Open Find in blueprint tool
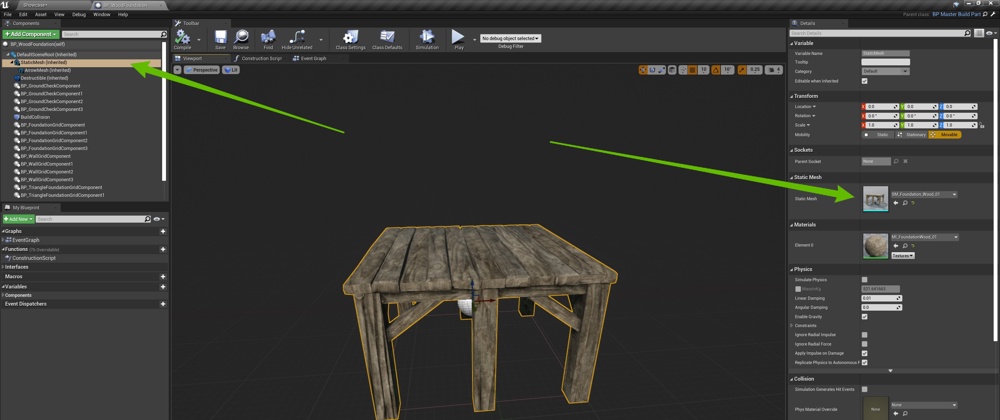The image size is (1000, 420). point(268,39)
